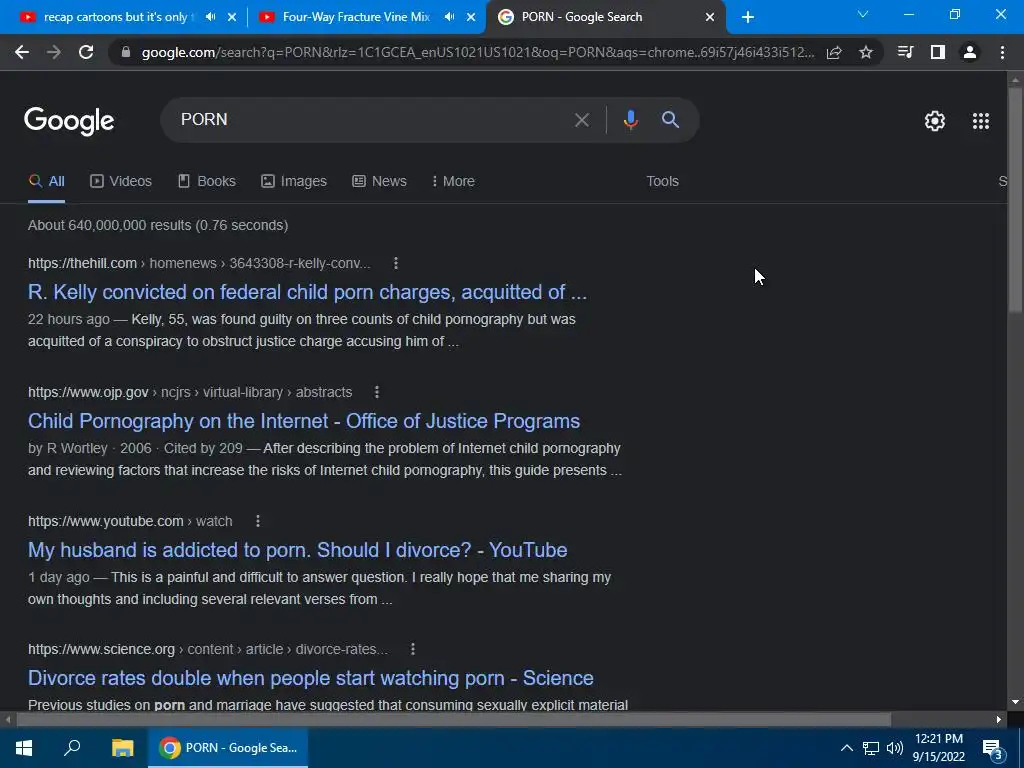Go back using the browser back arrow
Viewport: 1024px width, 768px height.
click(x=22, y=52)
